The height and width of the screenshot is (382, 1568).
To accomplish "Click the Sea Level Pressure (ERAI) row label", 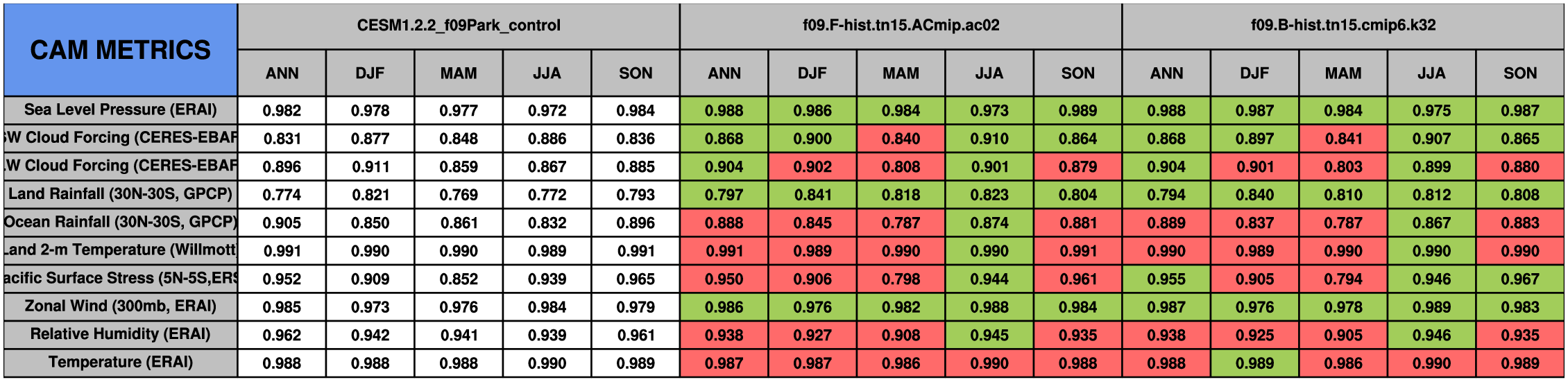I will (120, 110).
